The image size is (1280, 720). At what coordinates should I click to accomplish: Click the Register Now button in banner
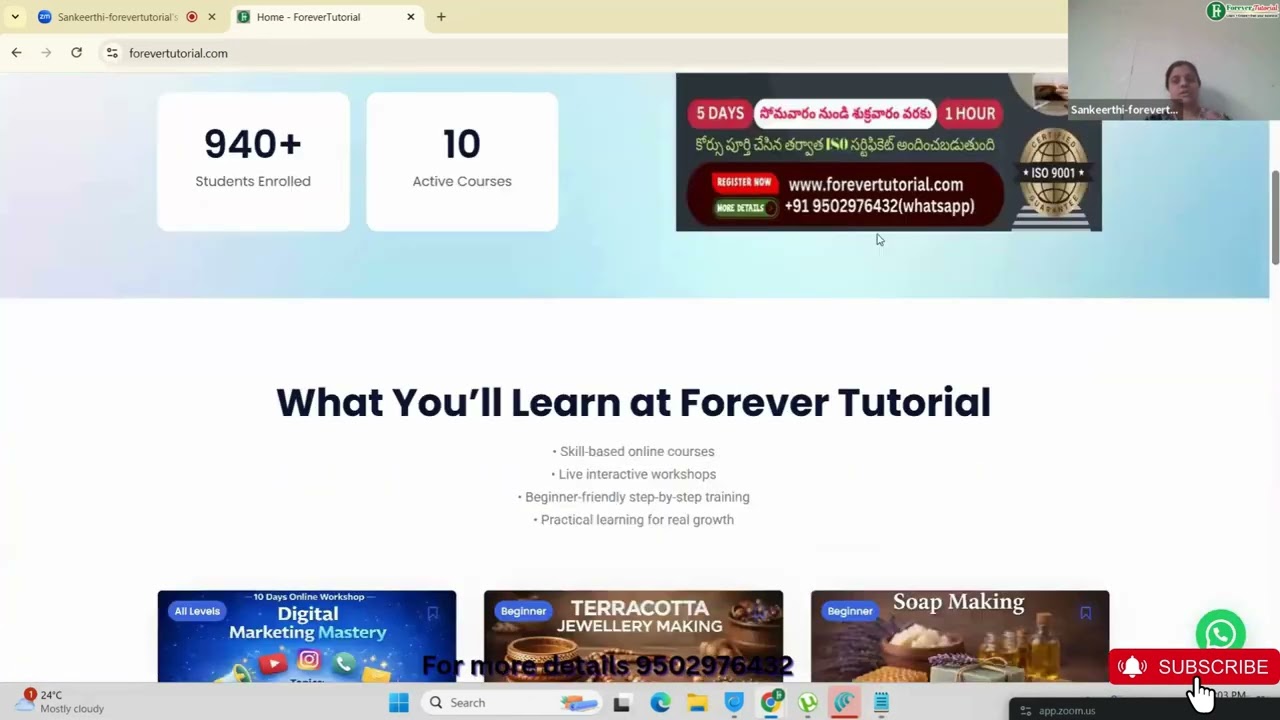(743, 182)
